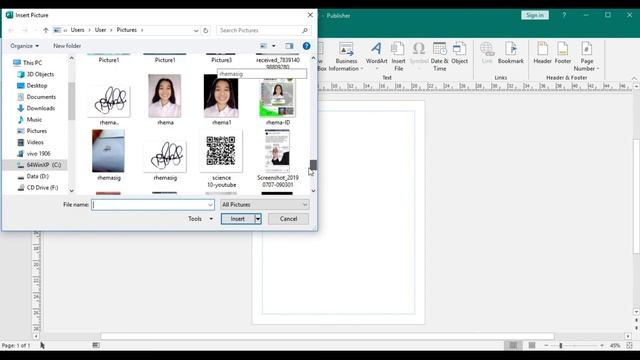Click Sign in in Publisher

pyautogui.click(x=535, y=15)
